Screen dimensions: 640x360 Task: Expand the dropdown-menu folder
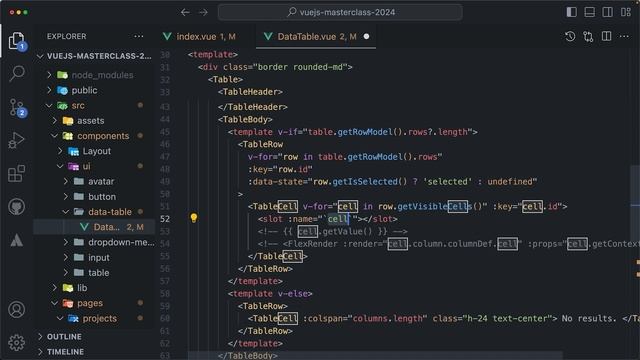pos(94,242)
